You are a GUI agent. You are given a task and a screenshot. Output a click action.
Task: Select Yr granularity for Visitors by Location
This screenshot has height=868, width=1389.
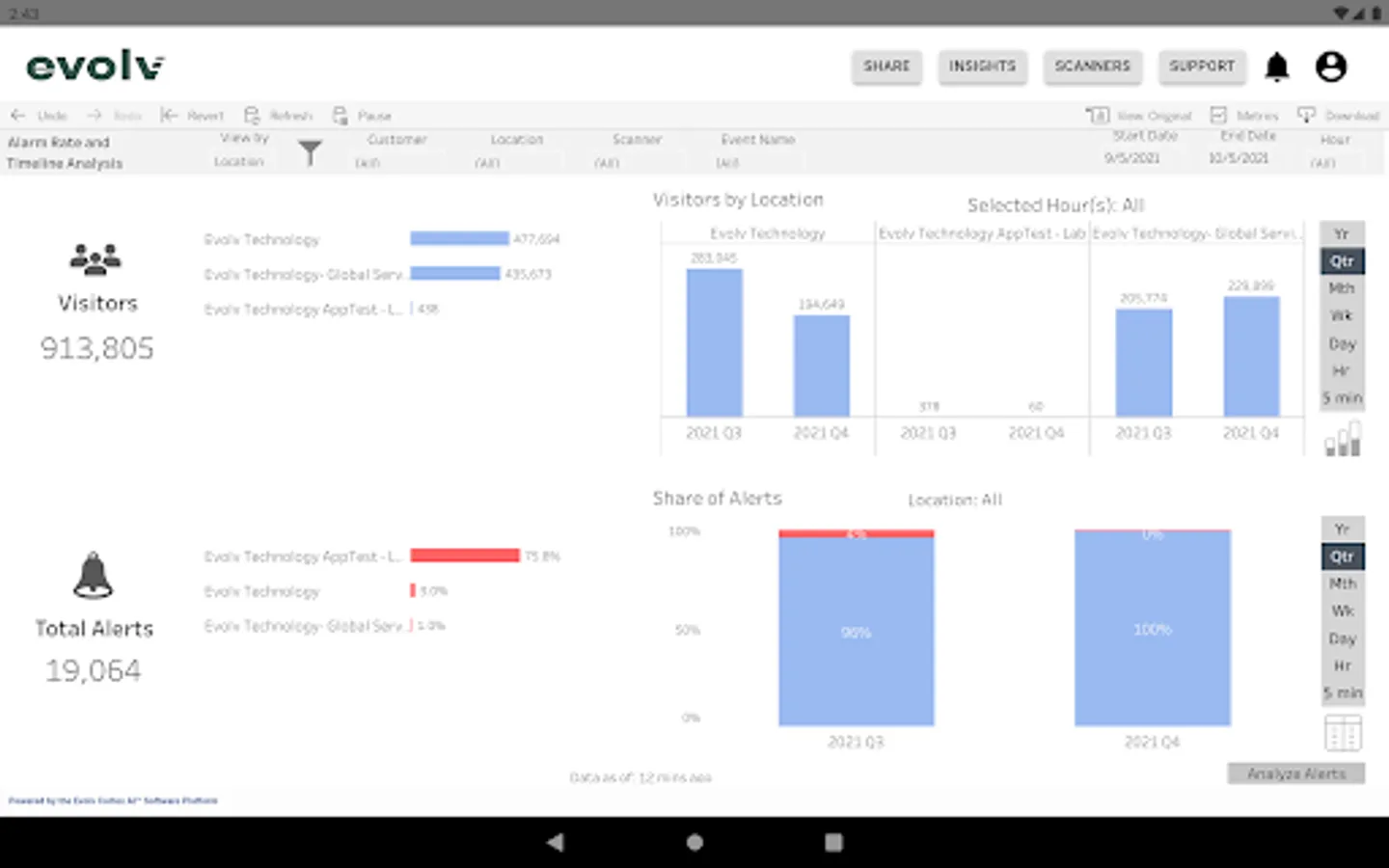[x=1342, y=234]
